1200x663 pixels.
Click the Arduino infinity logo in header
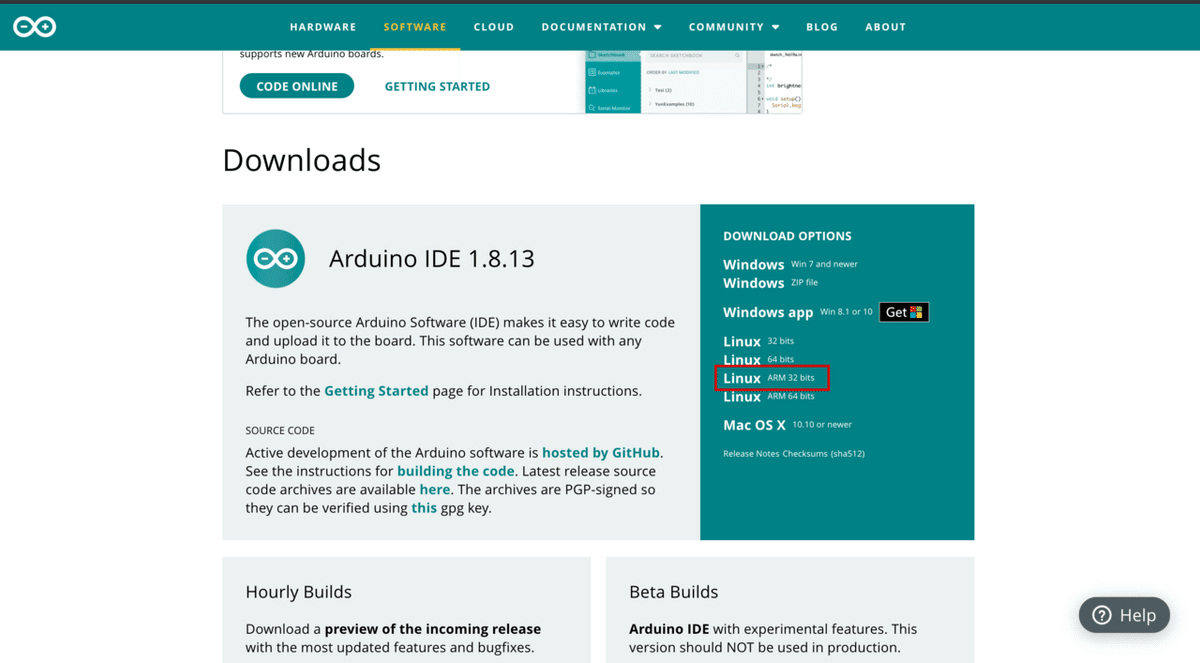[x=34, y=27]
